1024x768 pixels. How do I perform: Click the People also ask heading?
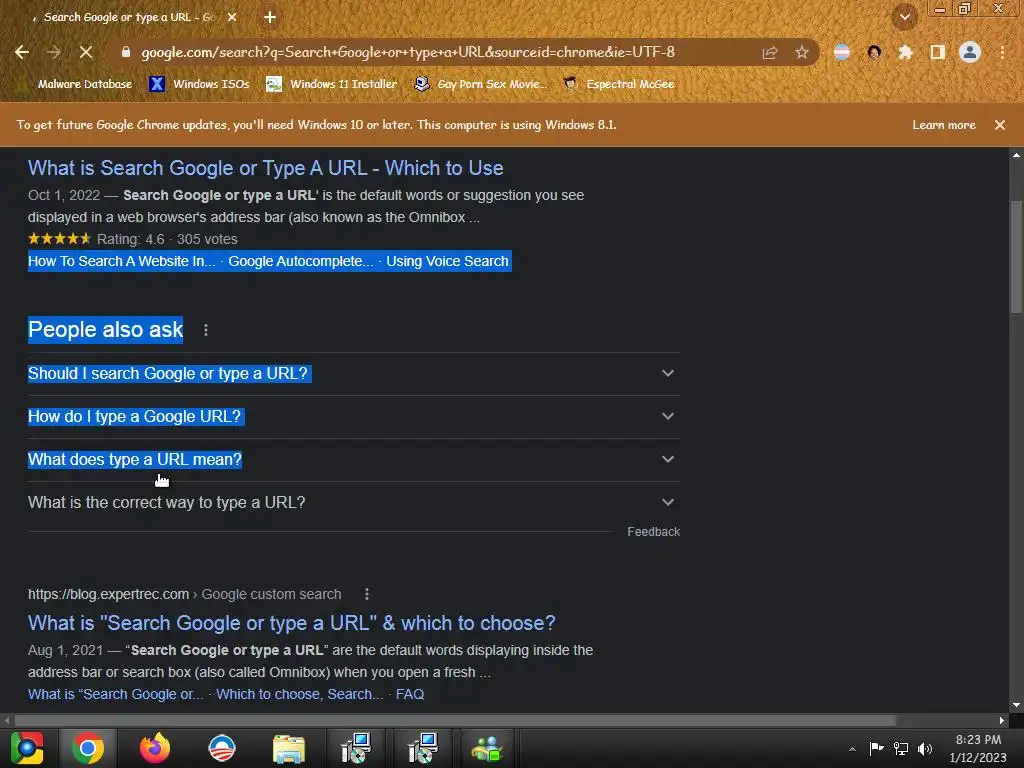105,330
